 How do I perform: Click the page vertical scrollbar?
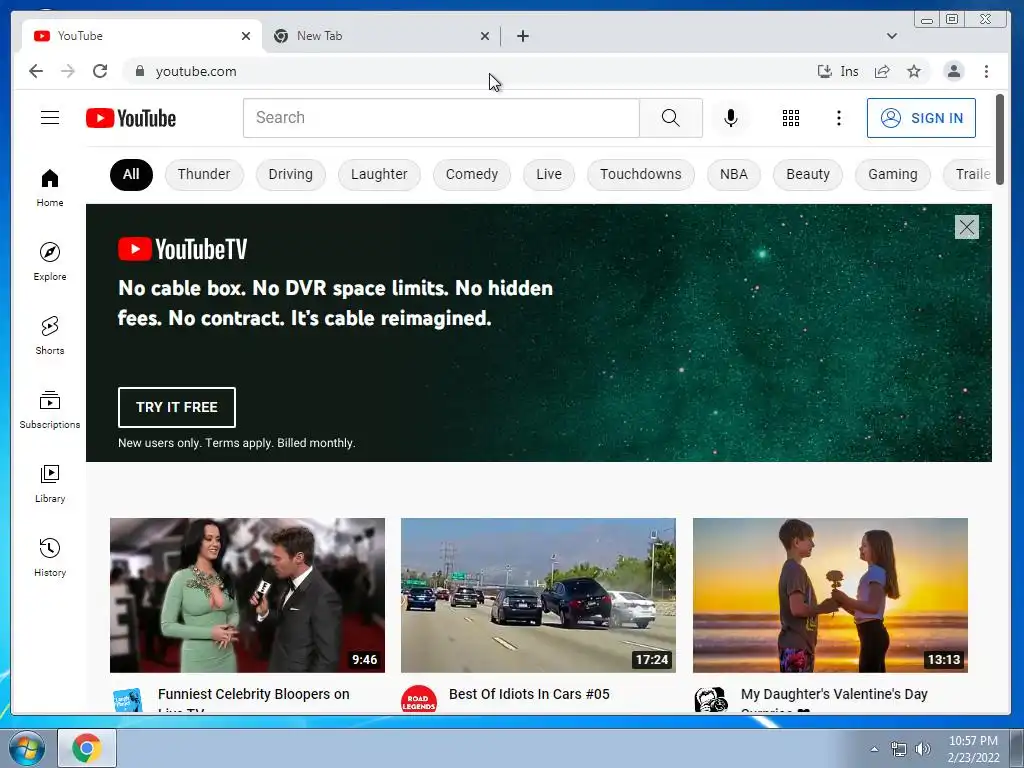pyautogui.click(x=1000, y=140)
